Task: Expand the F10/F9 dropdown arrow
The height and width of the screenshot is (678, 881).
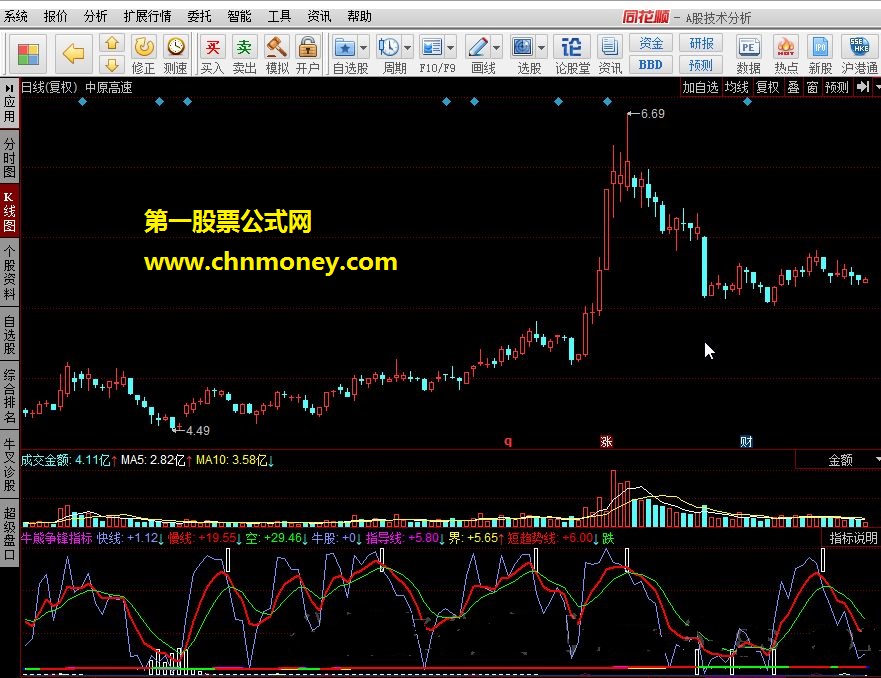Action: [x=451, y=48]
